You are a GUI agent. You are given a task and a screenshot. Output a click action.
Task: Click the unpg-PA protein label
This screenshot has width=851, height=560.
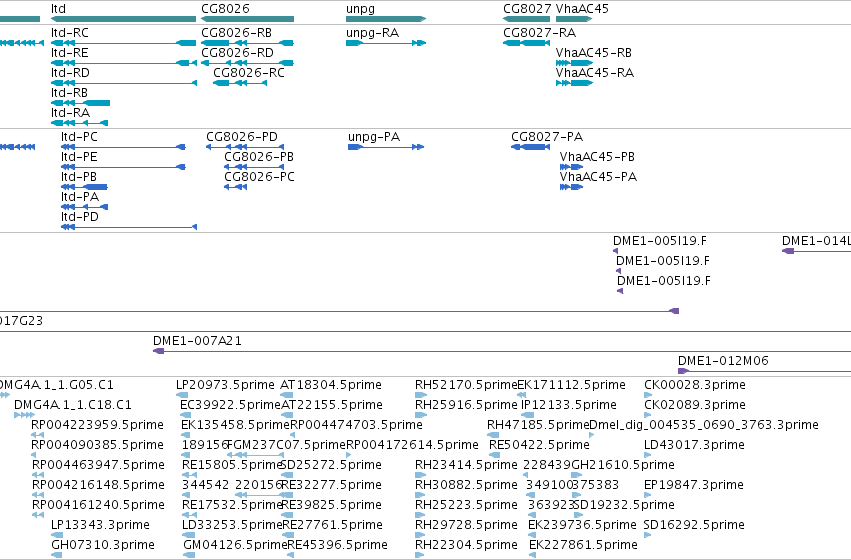[x=374, y=137]
